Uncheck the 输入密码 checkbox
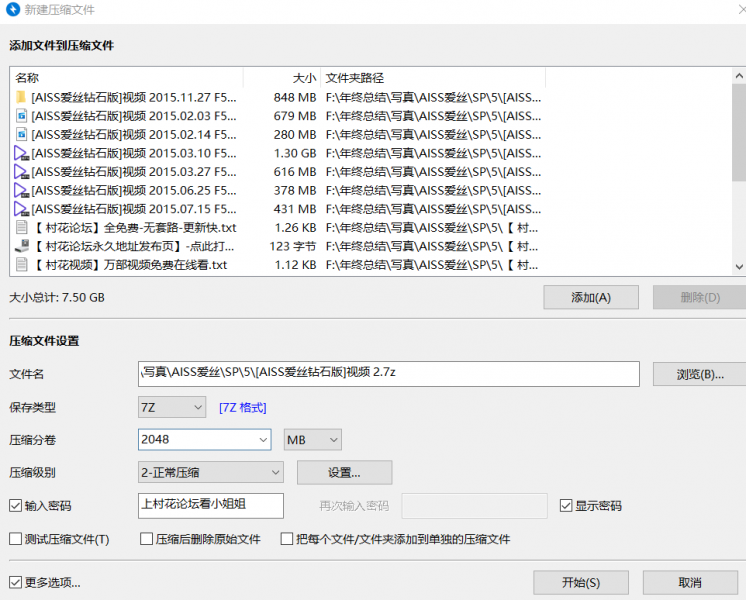746x600 pixels. click(x=16, y=506)
